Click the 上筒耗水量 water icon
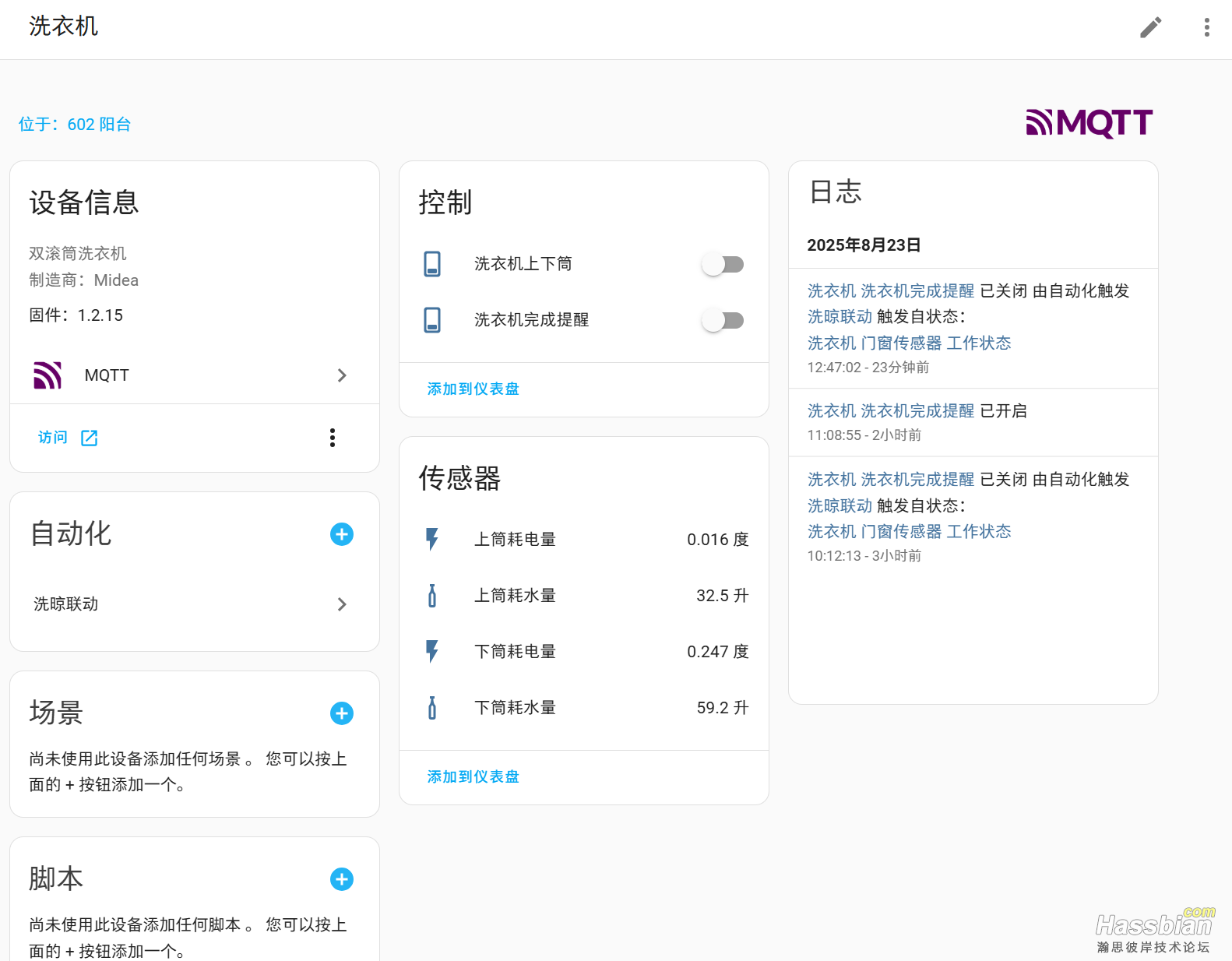1232x961 pixels. (432, 596)
